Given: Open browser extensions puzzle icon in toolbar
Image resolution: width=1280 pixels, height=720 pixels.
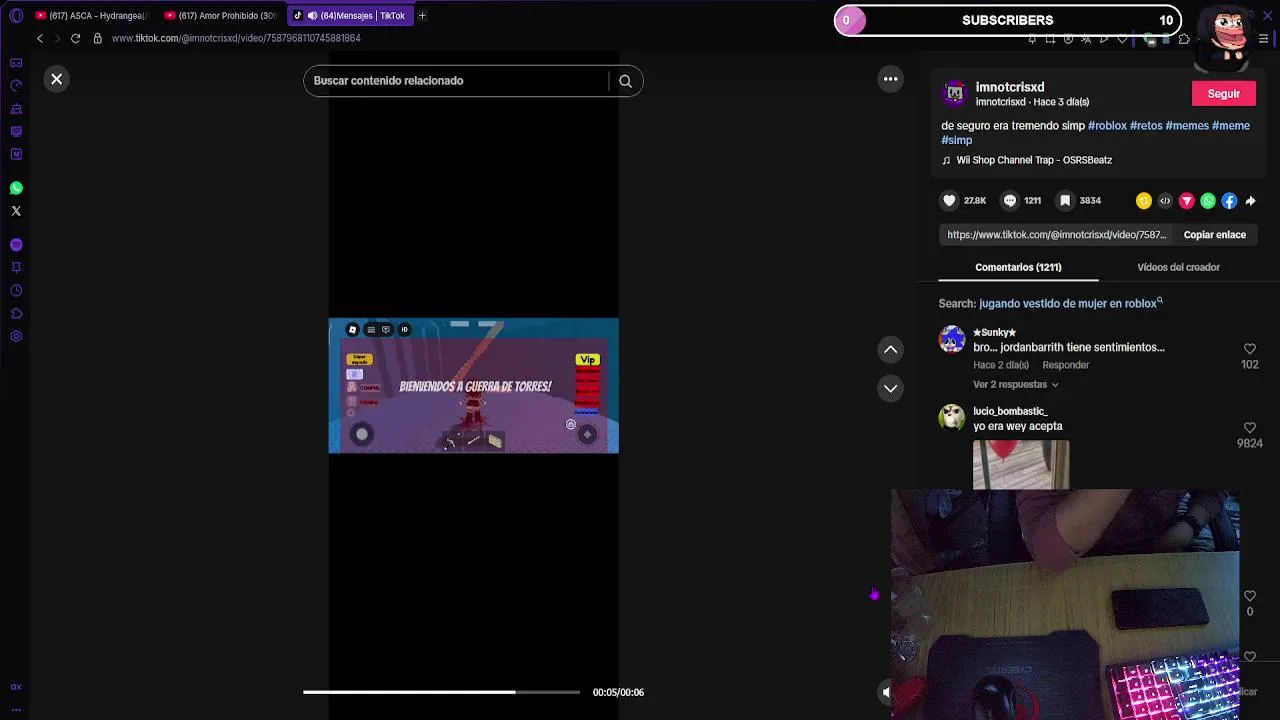Looking at the screenshot, I should 1184,39.
